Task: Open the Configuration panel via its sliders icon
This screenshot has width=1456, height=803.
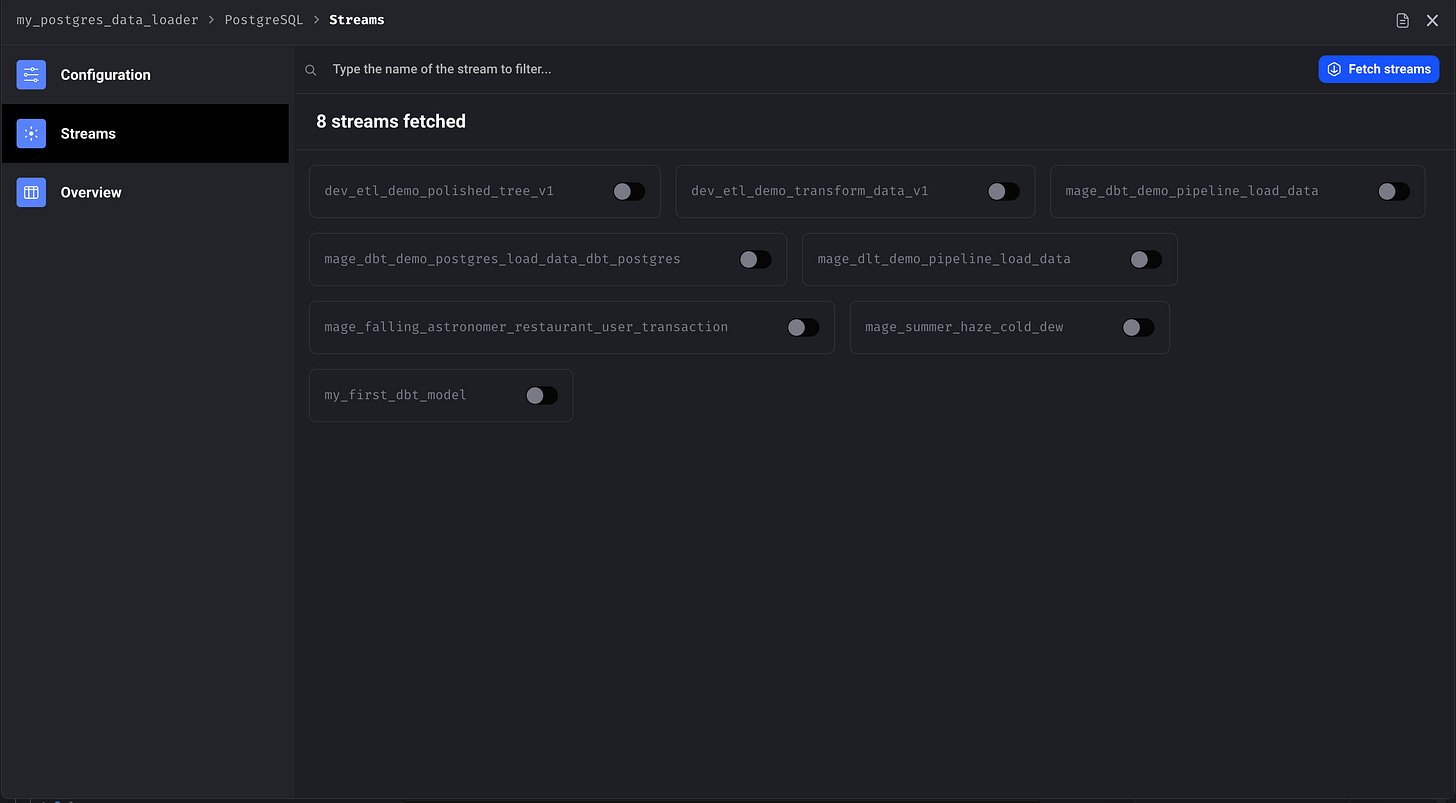Action: tap(31, 74)
